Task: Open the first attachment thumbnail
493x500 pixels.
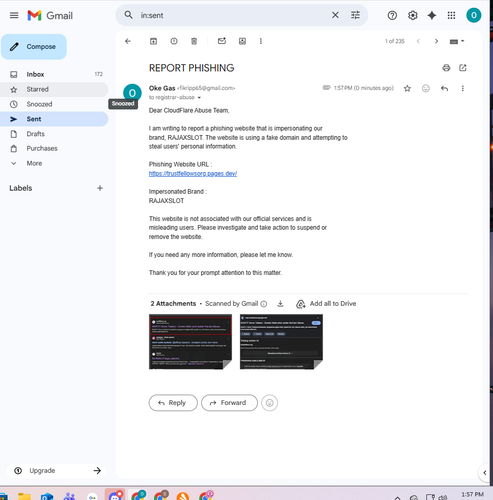Action: click(190, 342)
